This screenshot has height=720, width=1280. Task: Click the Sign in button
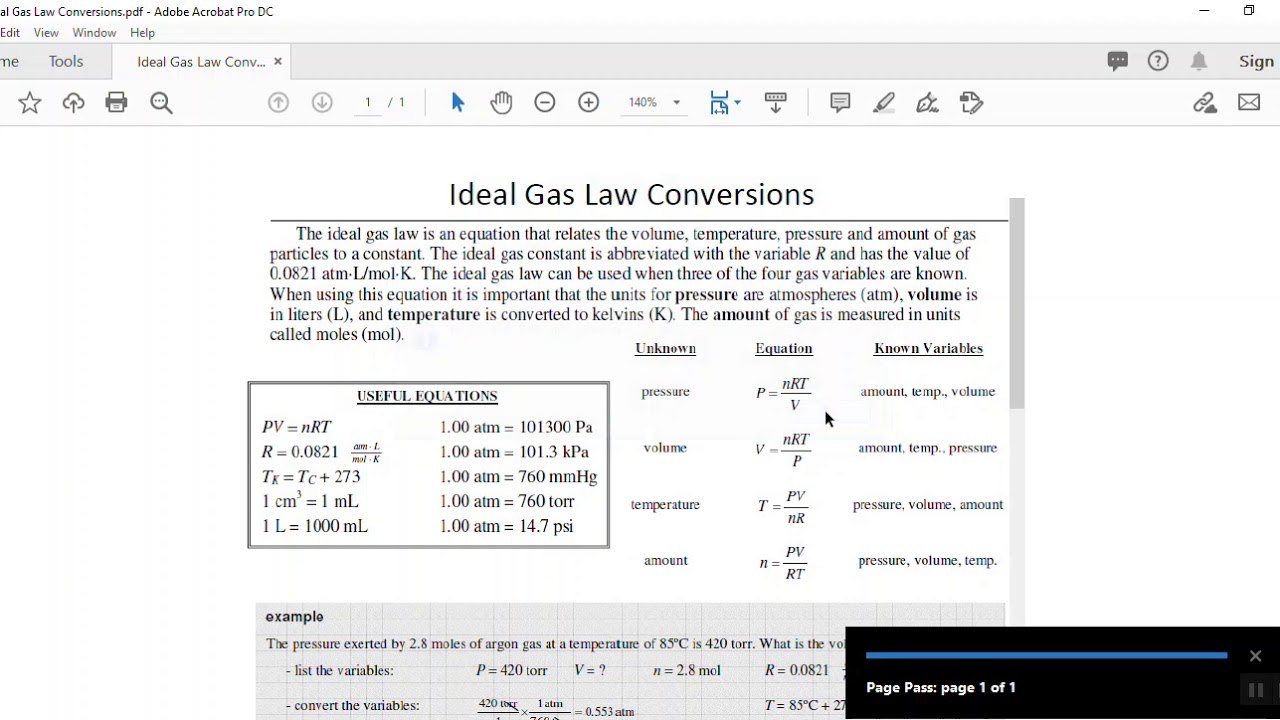coord(1256,61)
